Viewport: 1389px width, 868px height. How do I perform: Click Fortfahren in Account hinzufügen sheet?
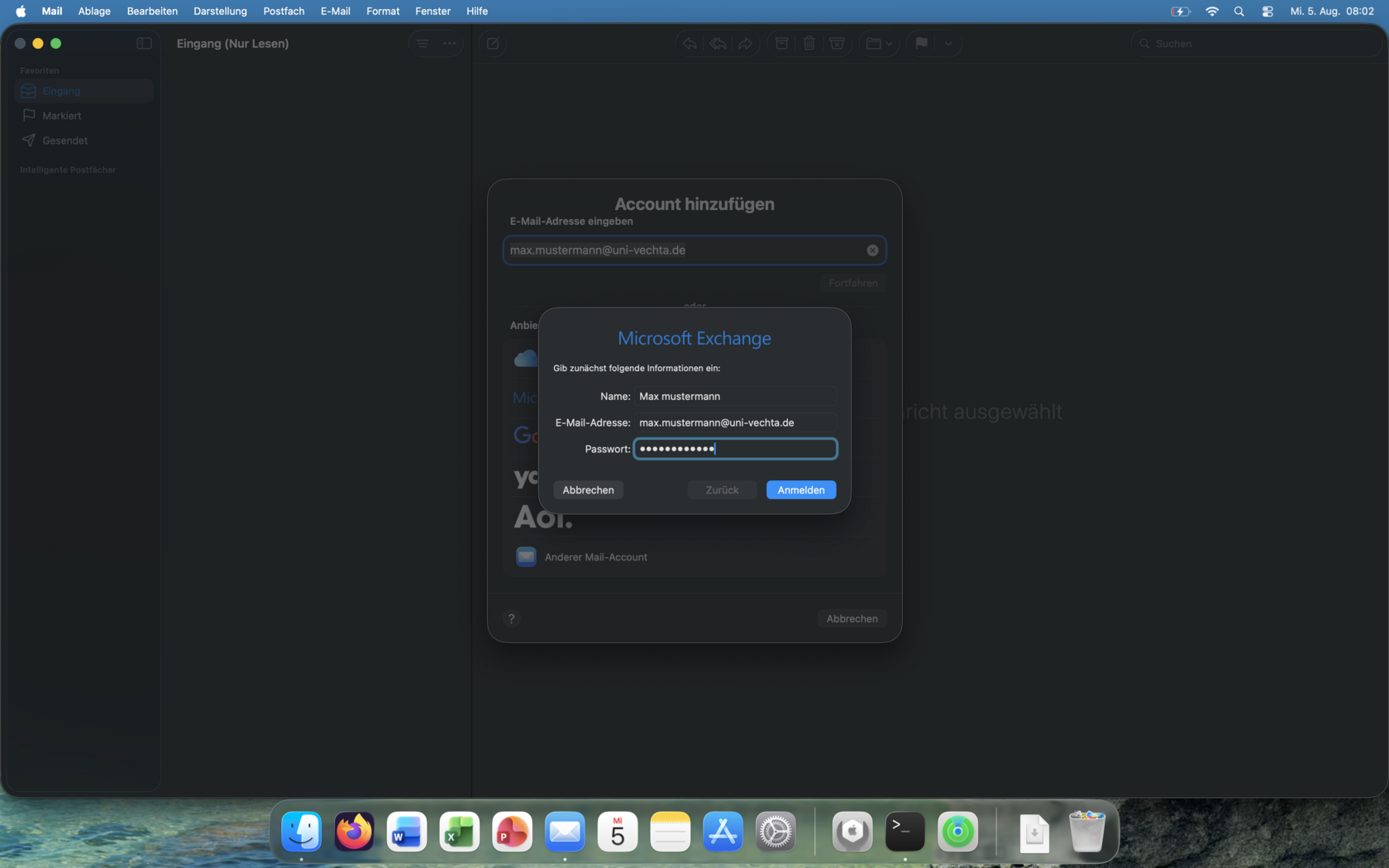(x=853, y=284)
